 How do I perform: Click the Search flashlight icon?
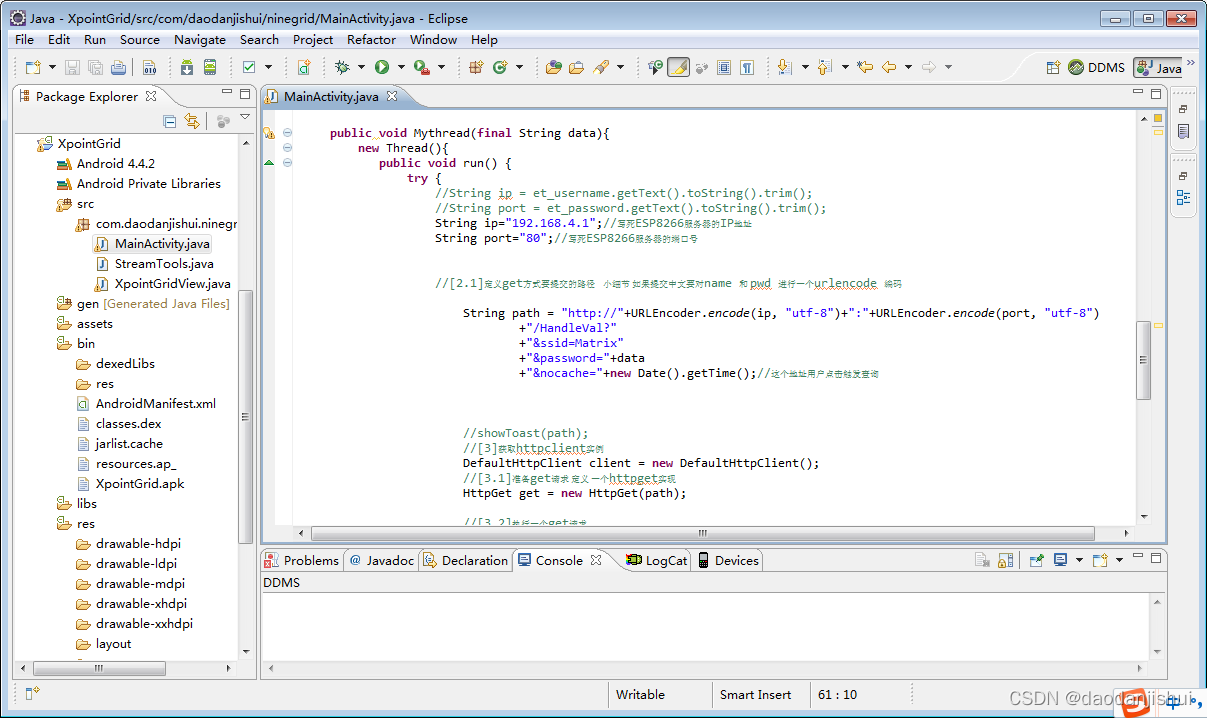point(601,67)
